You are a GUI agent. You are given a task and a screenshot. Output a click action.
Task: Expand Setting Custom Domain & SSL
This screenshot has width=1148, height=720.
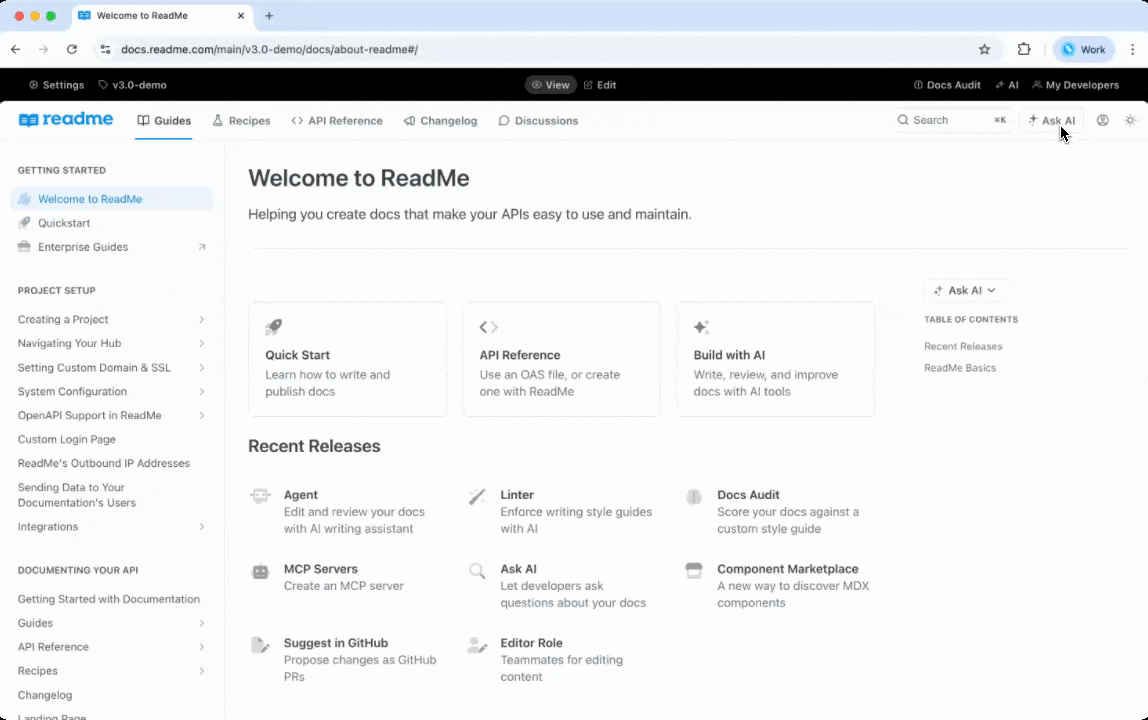point(201,368)
